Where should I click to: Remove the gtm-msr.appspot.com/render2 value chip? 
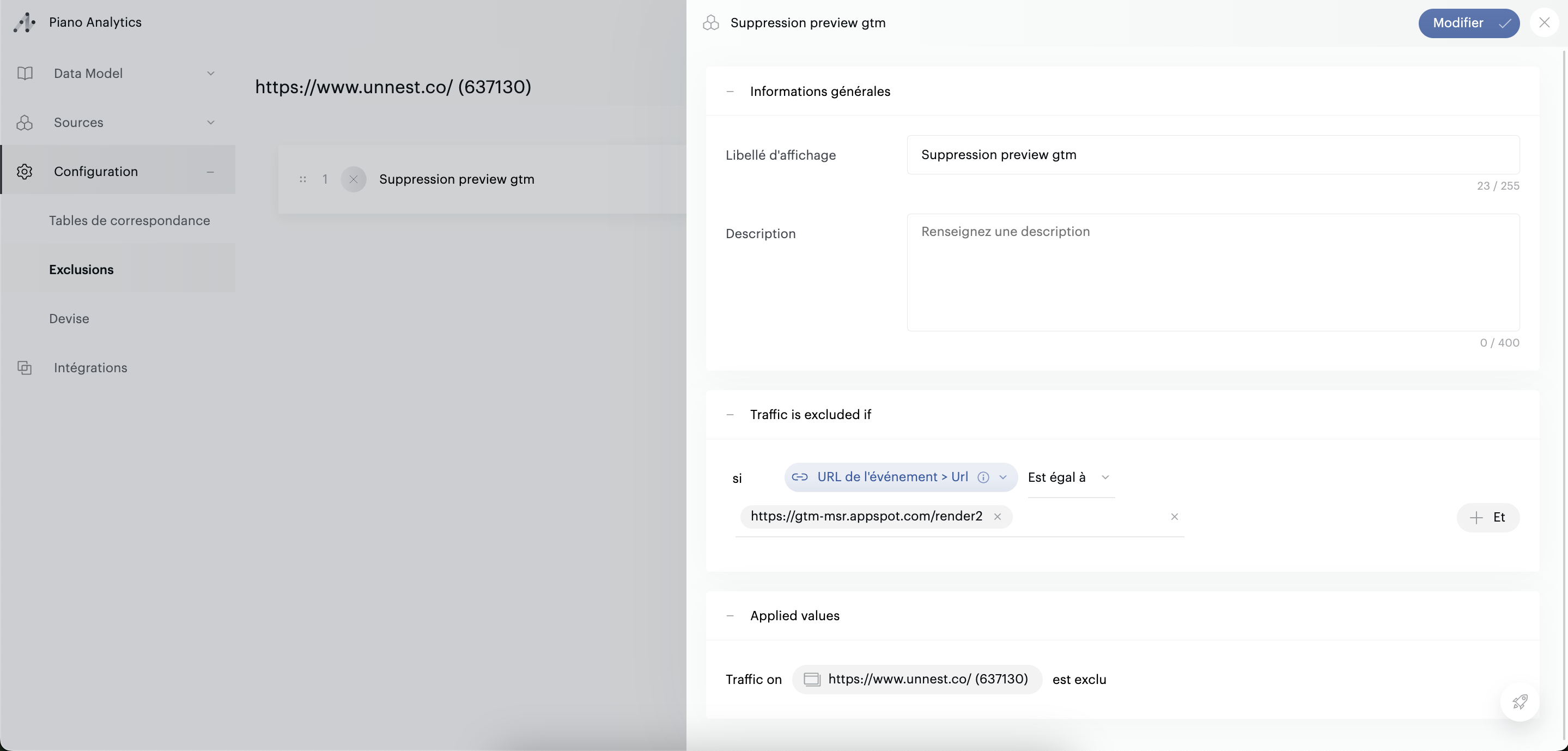[x=997, y=517]
